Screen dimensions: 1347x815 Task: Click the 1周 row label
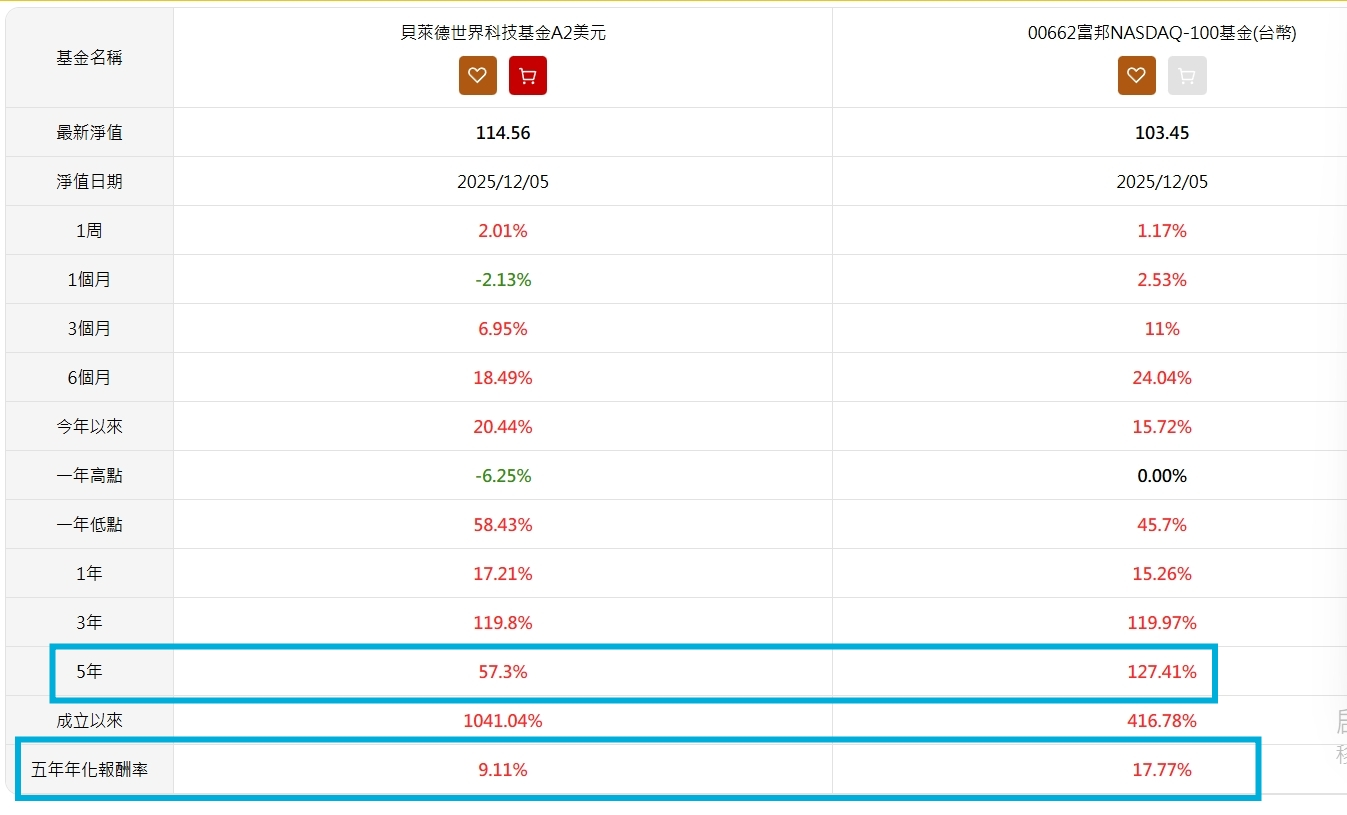[90, 231]
